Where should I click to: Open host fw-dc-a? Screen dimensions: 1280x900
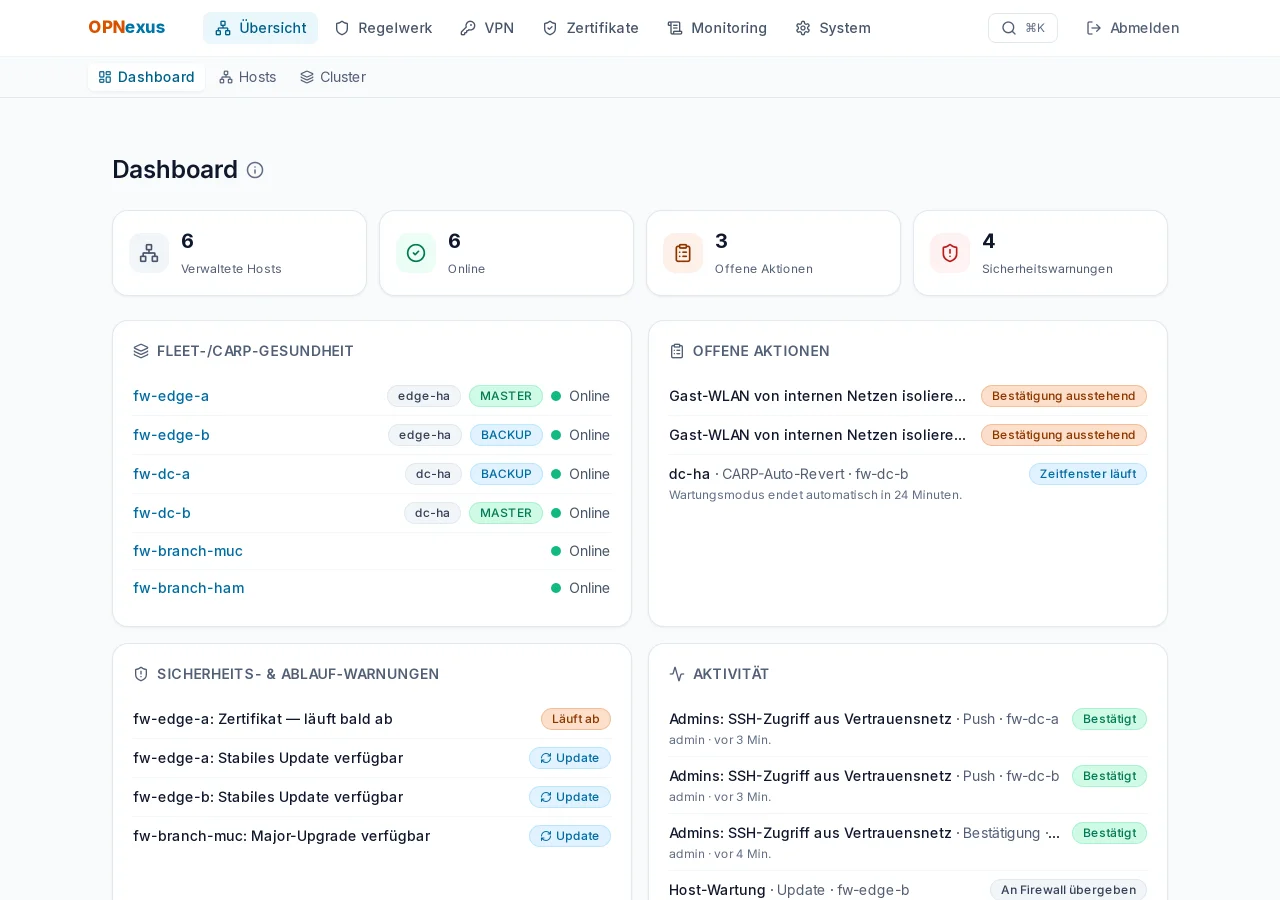point(162,474)
